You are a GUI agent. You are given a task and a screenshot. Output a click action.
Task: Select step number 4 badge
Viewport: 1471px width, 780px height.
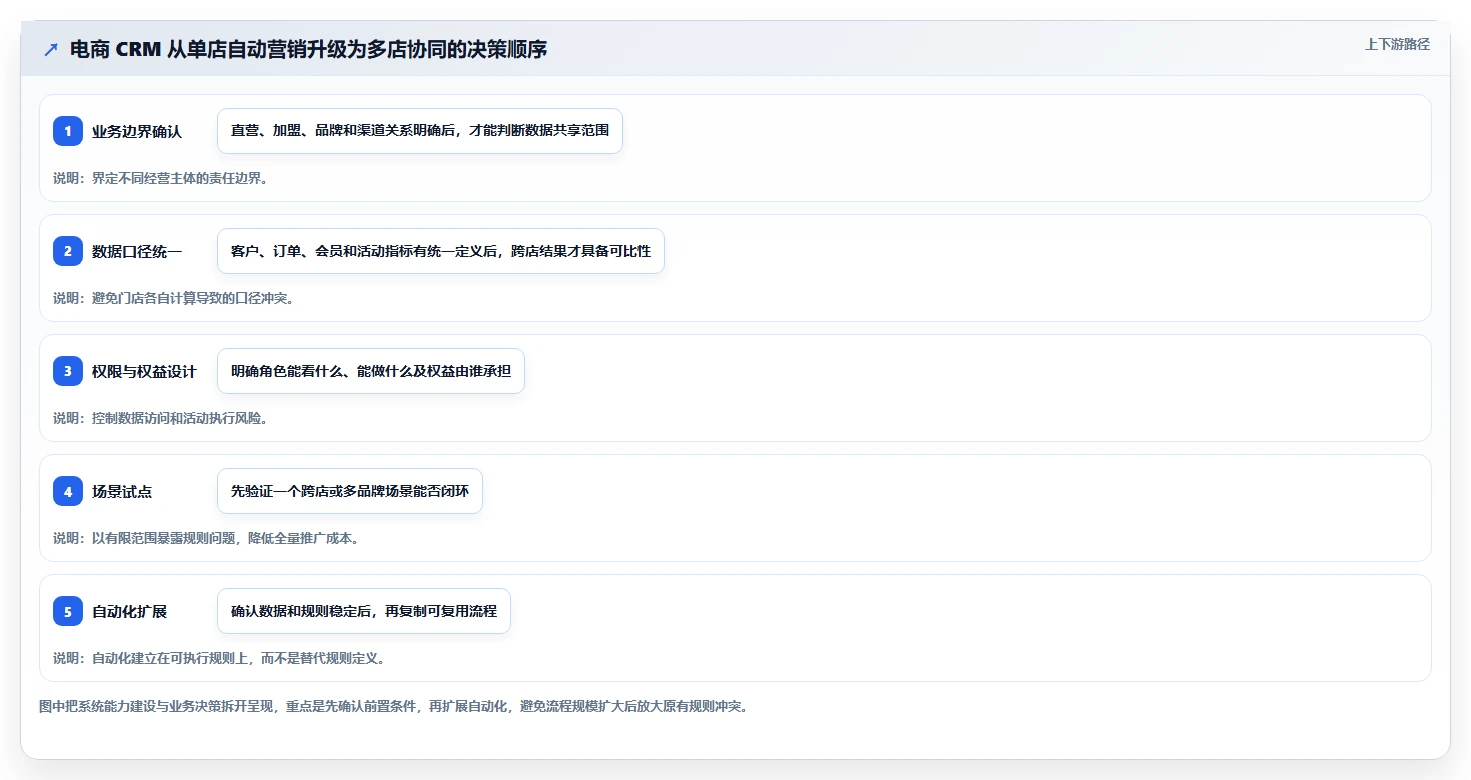(68, 491)
